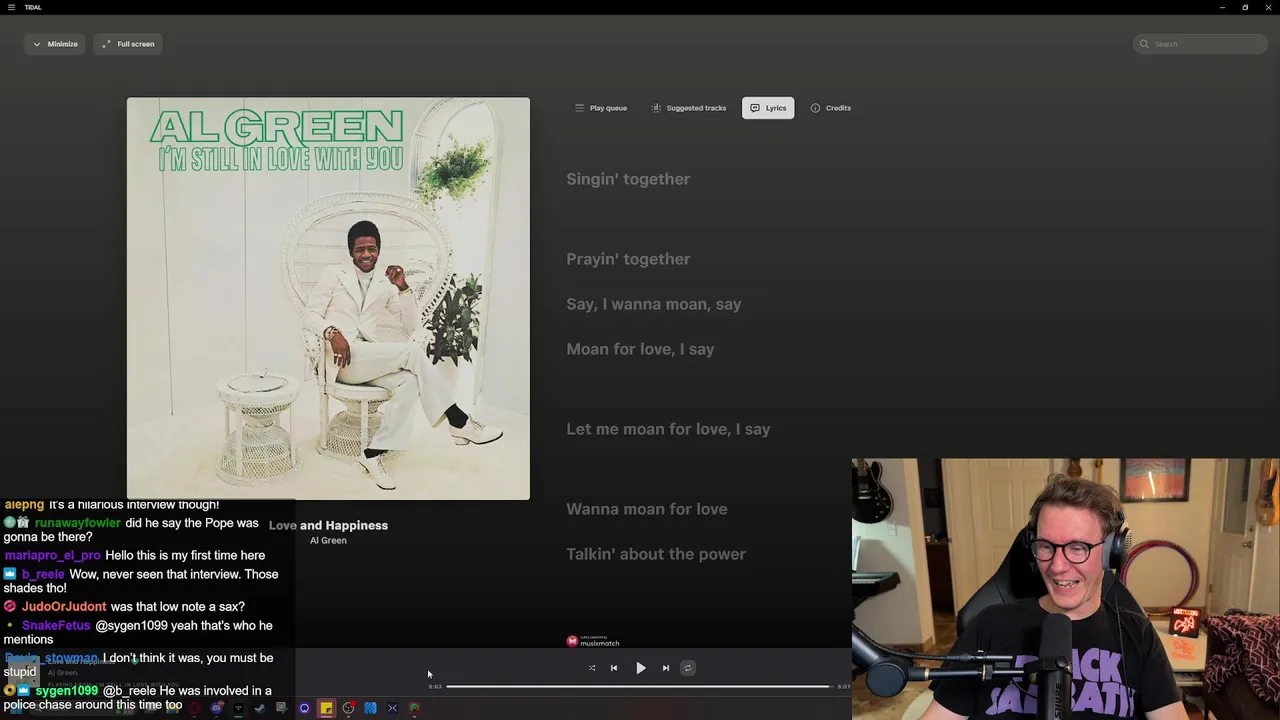Jump to lyric "Moan for love, I say"
The height and width of the screenshot is (720, 1280).
click(x=640, y=349)
